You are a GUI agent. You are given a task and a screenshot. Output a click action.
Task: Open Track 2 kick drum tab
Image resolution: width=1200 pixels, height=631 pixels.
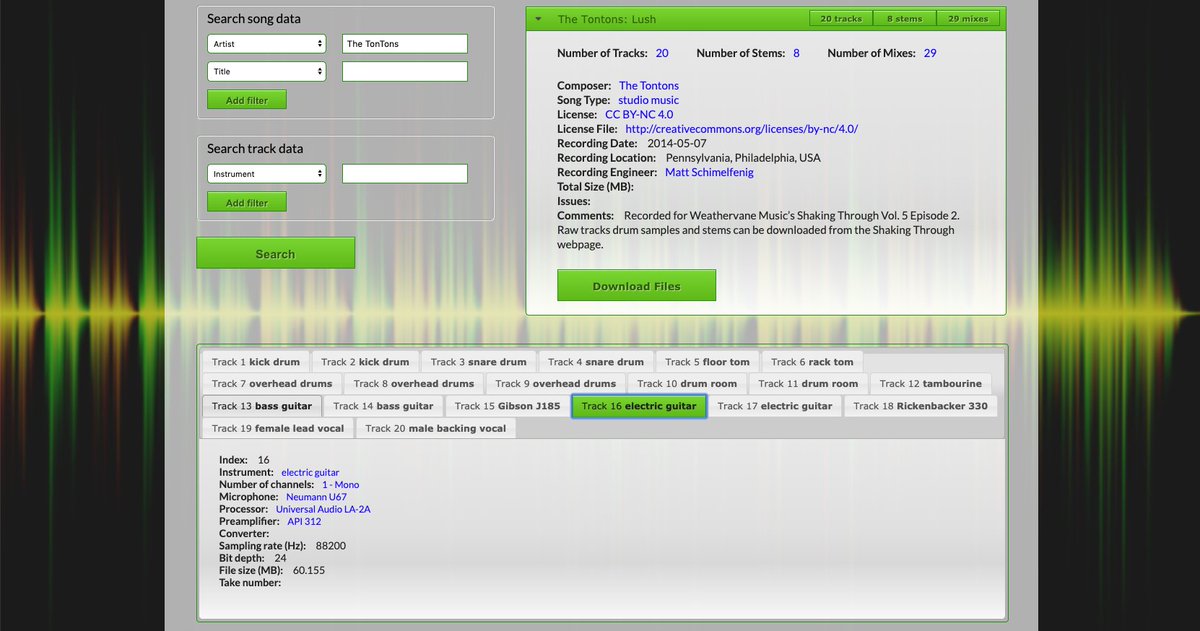coord(365,362)
